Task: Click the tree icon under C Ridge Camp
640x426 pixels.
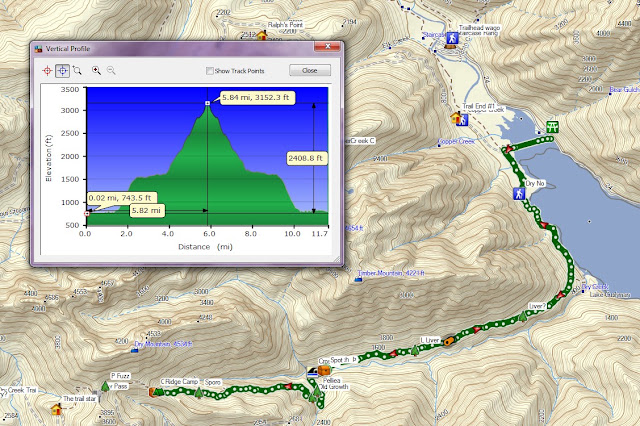Action: pos(160,392)
